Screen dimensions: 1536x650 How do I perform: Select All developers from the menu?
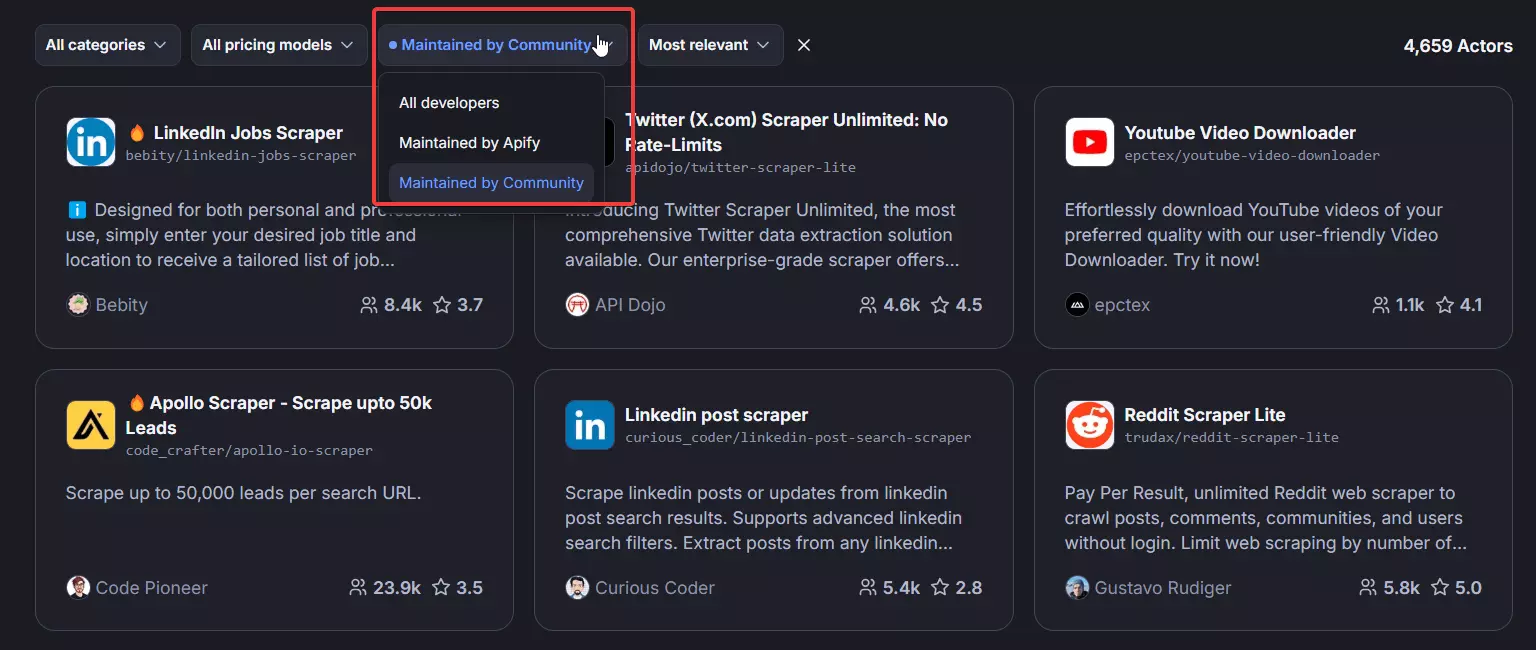coord(449,103)
